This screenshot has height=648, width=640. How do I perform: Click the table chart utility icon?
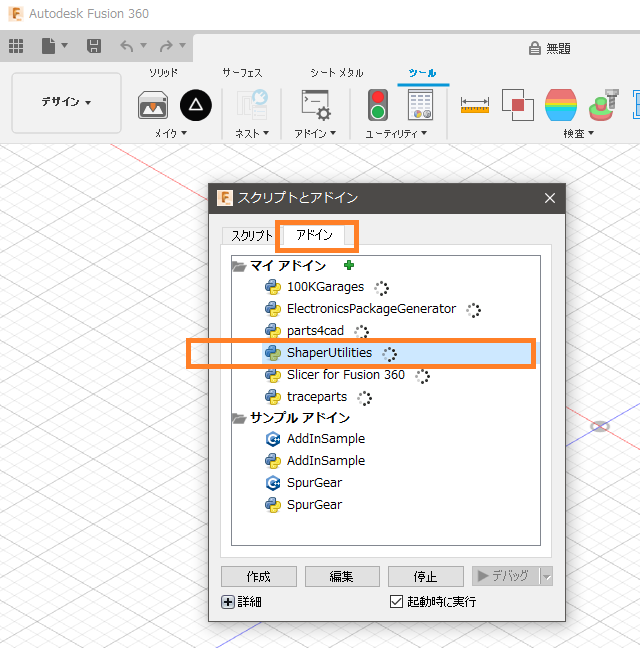pos(421,105)
